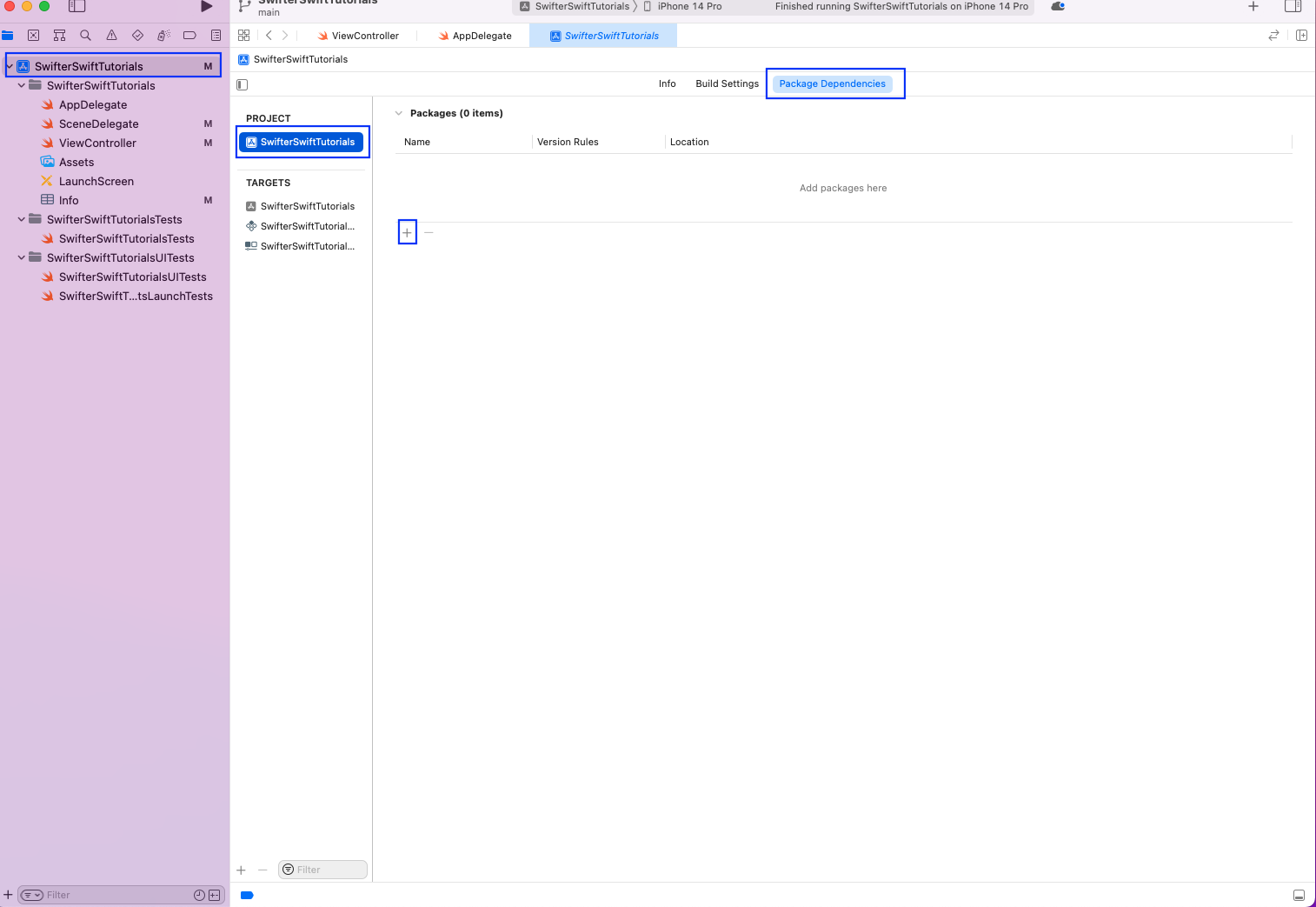Click the source control branch icon

tap(244, 6)
